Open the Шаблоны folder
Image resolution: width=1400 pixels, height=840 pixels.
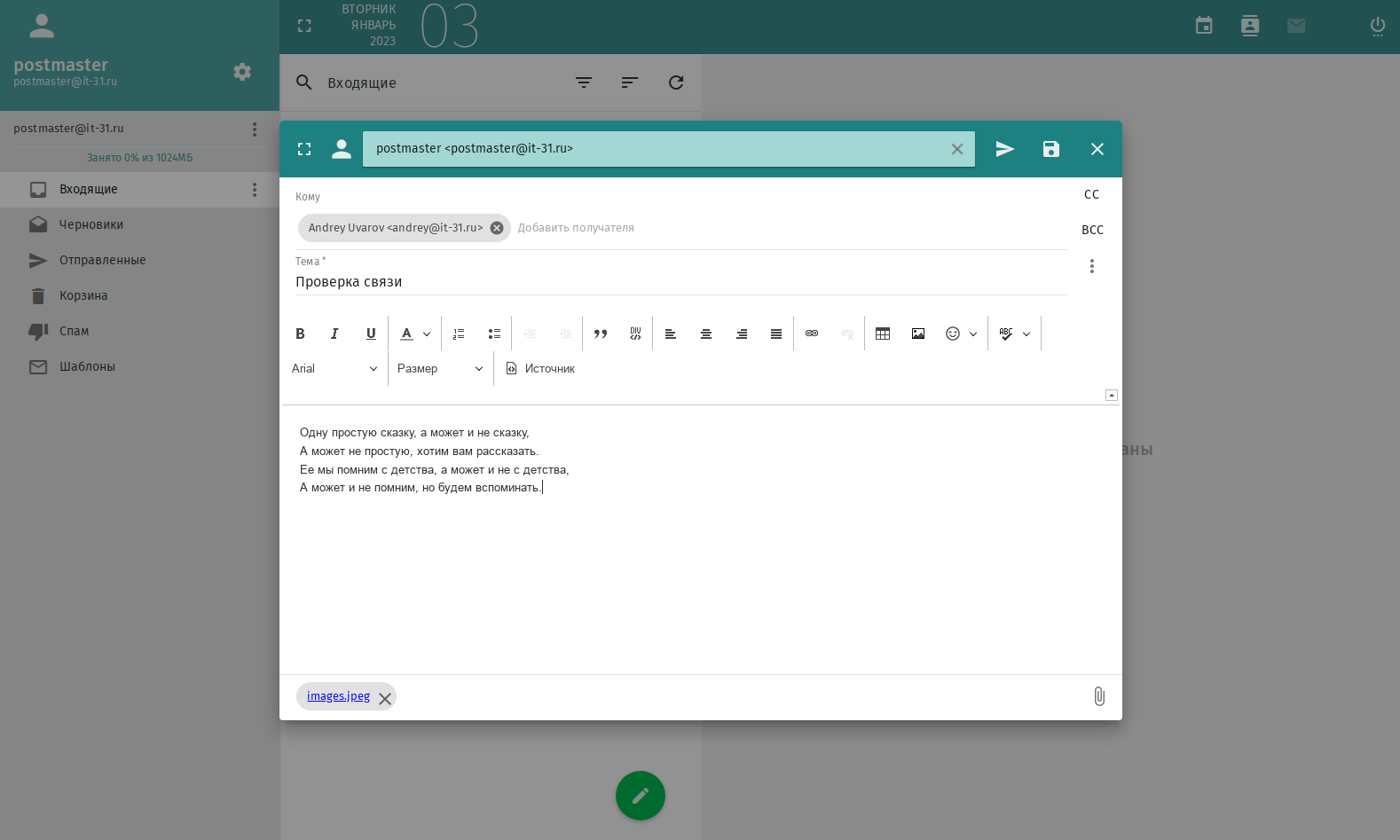click(139, 367)
